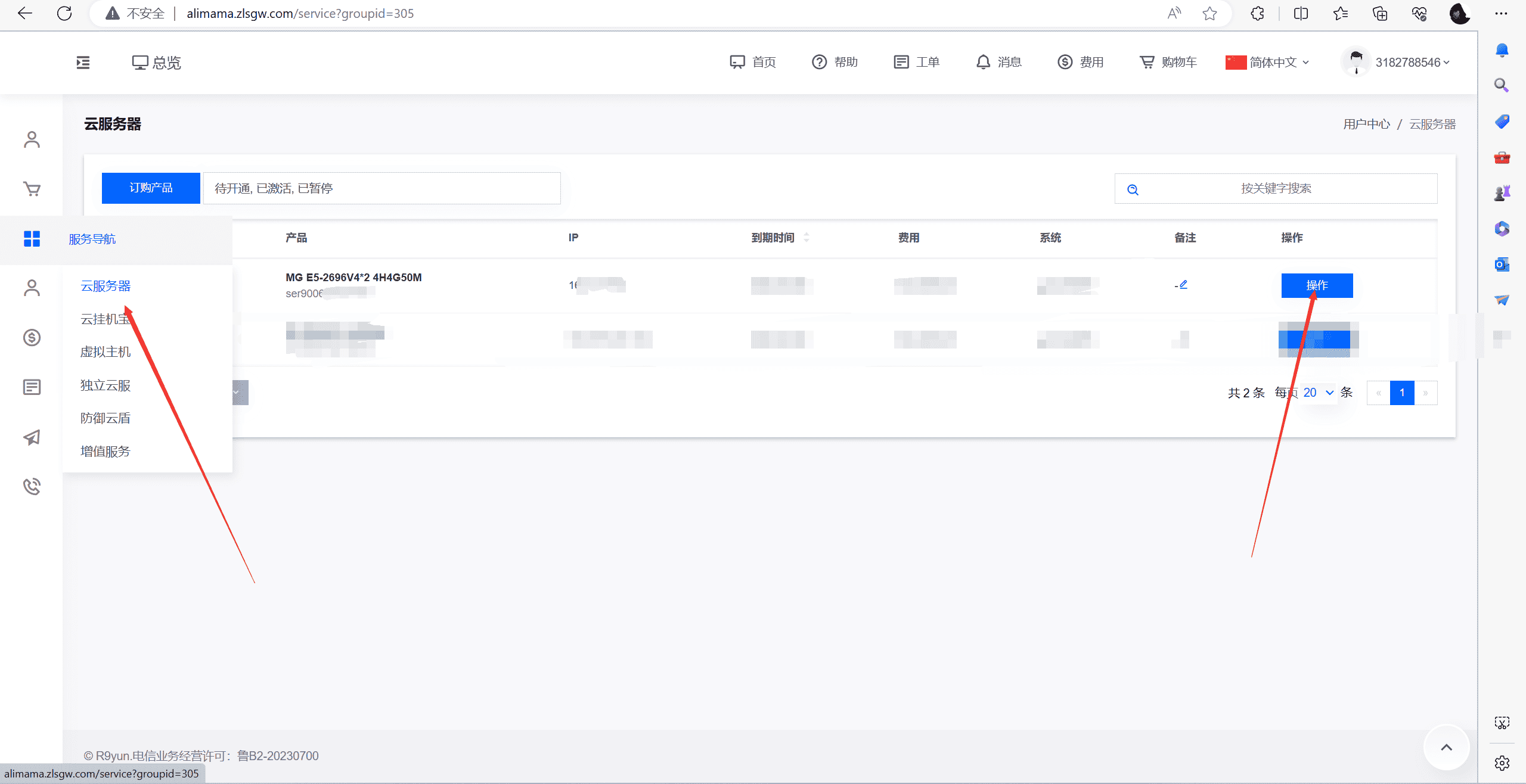Add this page to browser favorites star
This screenshot has width=1526, height=784.
(x=1209, y=13)
